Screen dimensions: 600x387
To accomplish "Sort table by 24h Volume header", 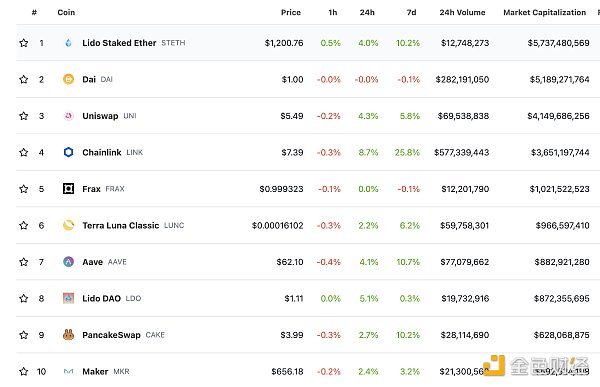I will tap(462, 12).
